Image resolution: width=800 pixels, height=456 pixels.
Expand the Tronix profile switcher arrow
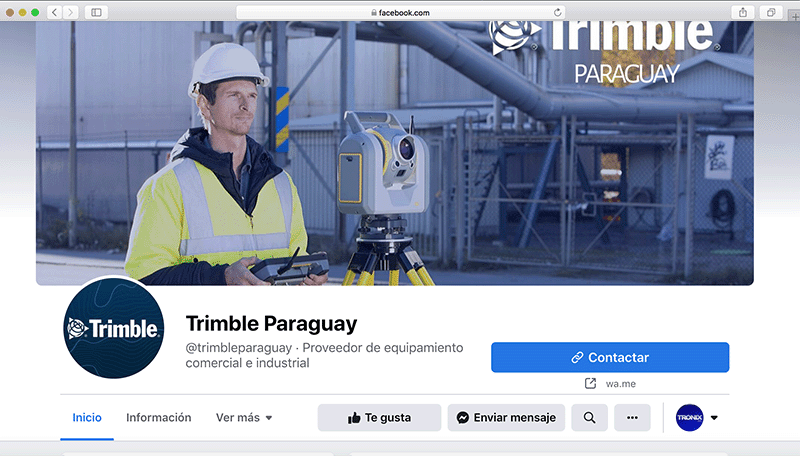point(714,418)
